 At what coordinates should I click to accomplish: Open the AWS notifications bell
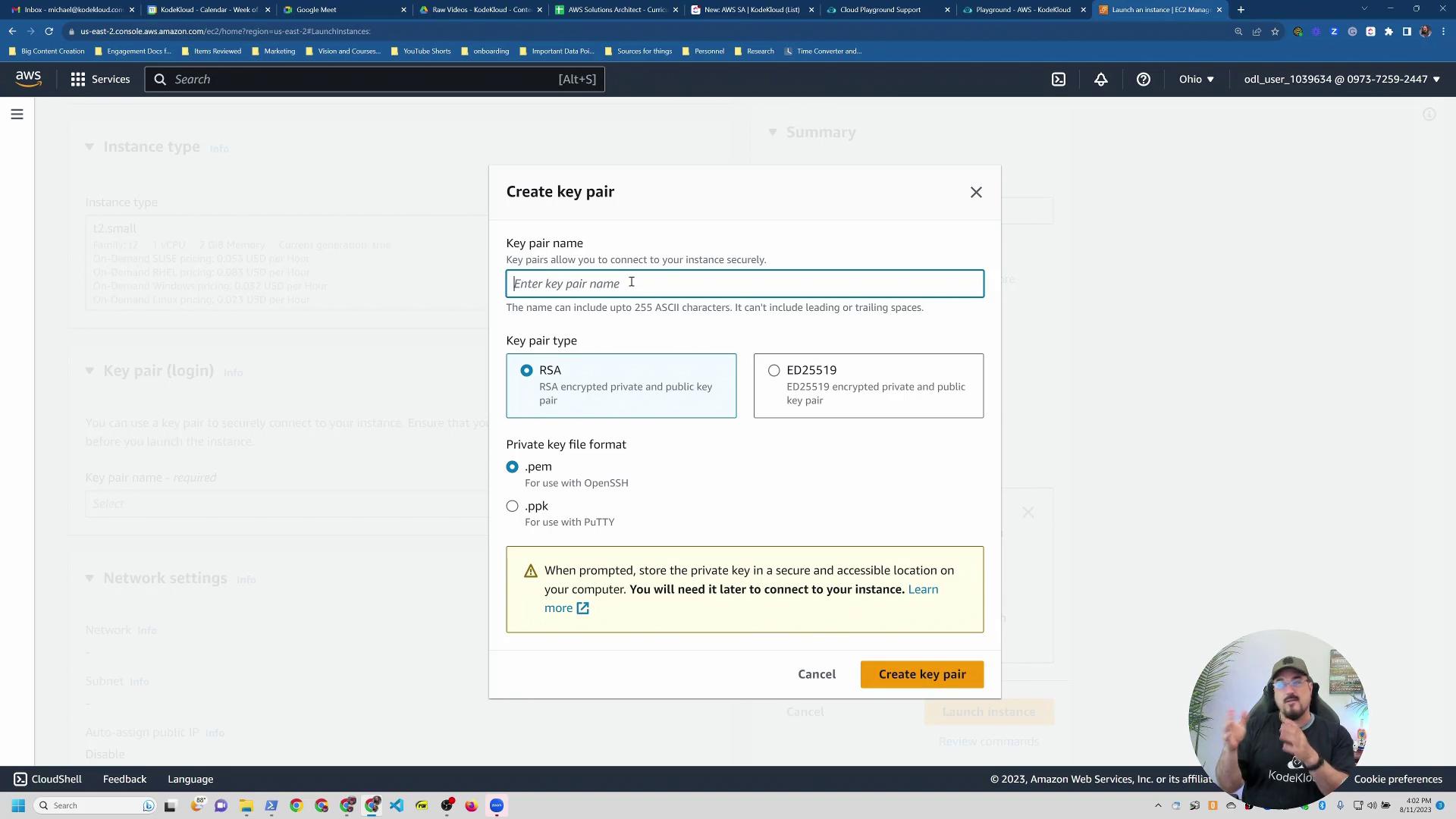(x=1100, y=79)
